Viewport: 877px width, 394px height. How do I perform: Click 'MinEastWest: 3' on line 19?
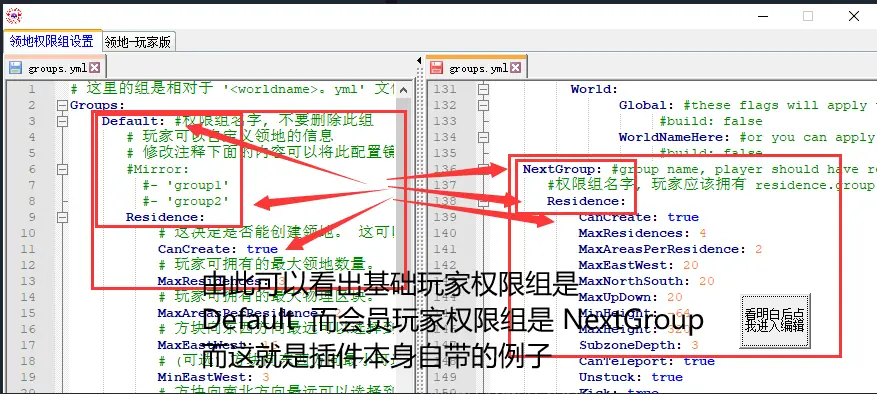(x=213, y=377)
